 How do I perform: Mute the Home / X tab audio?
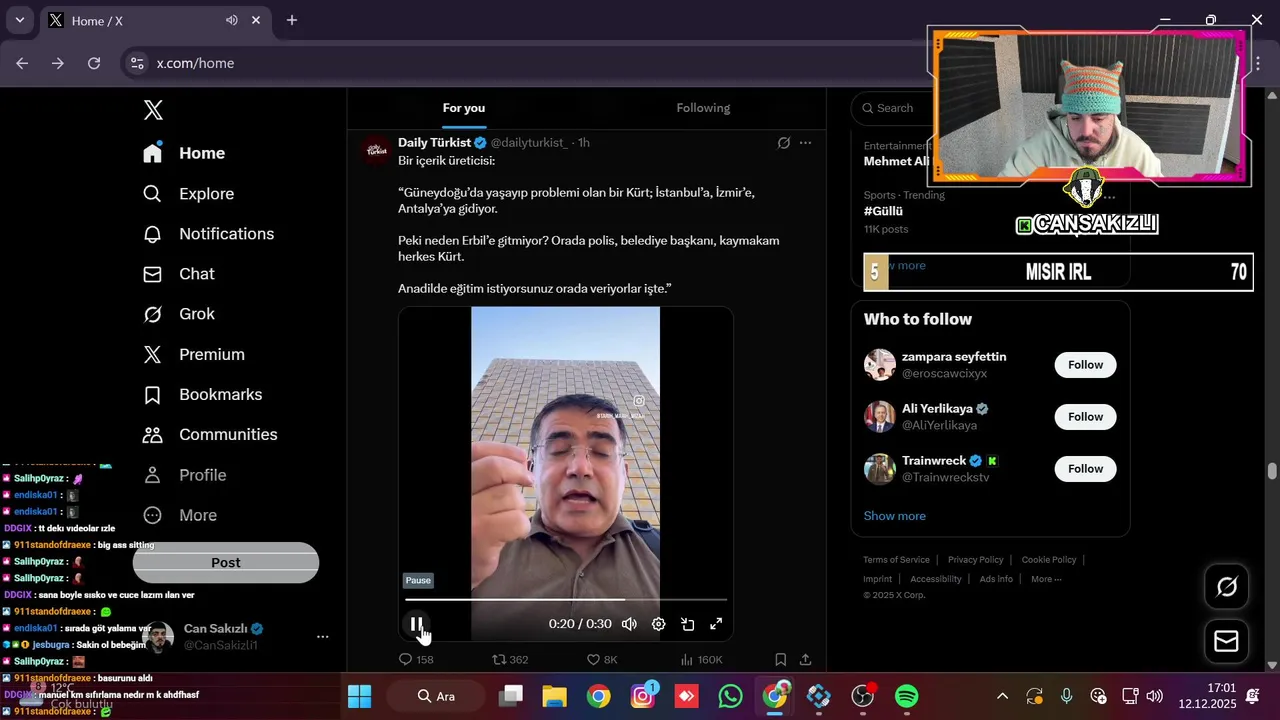(x=232, y=20)
